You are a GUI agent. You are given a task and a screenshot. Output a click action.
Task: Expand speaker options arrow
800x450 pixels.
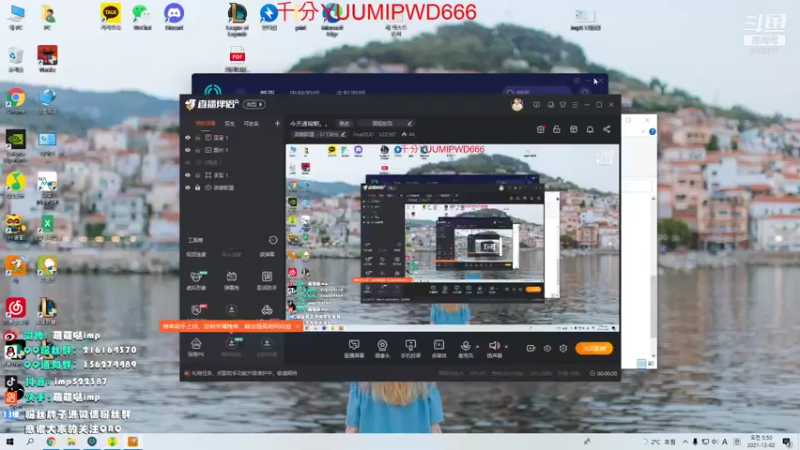pyautogui.click(x=506, y=347)
